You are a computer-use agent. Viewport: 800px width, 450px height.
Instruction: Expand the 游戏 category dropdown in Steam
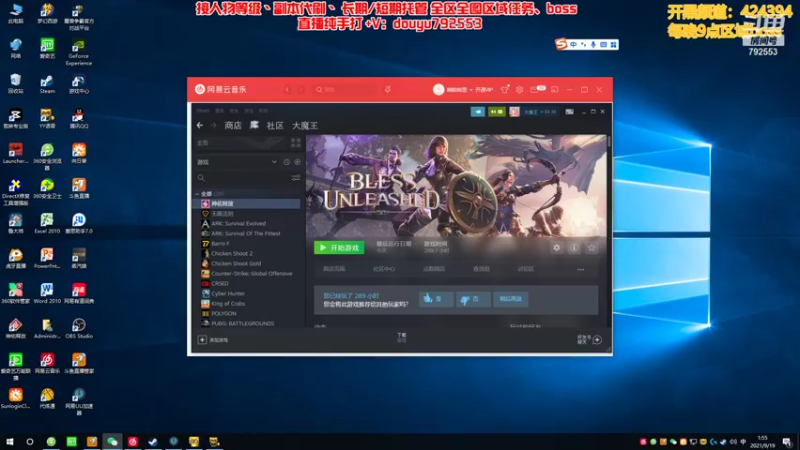(x=274, y=162)
